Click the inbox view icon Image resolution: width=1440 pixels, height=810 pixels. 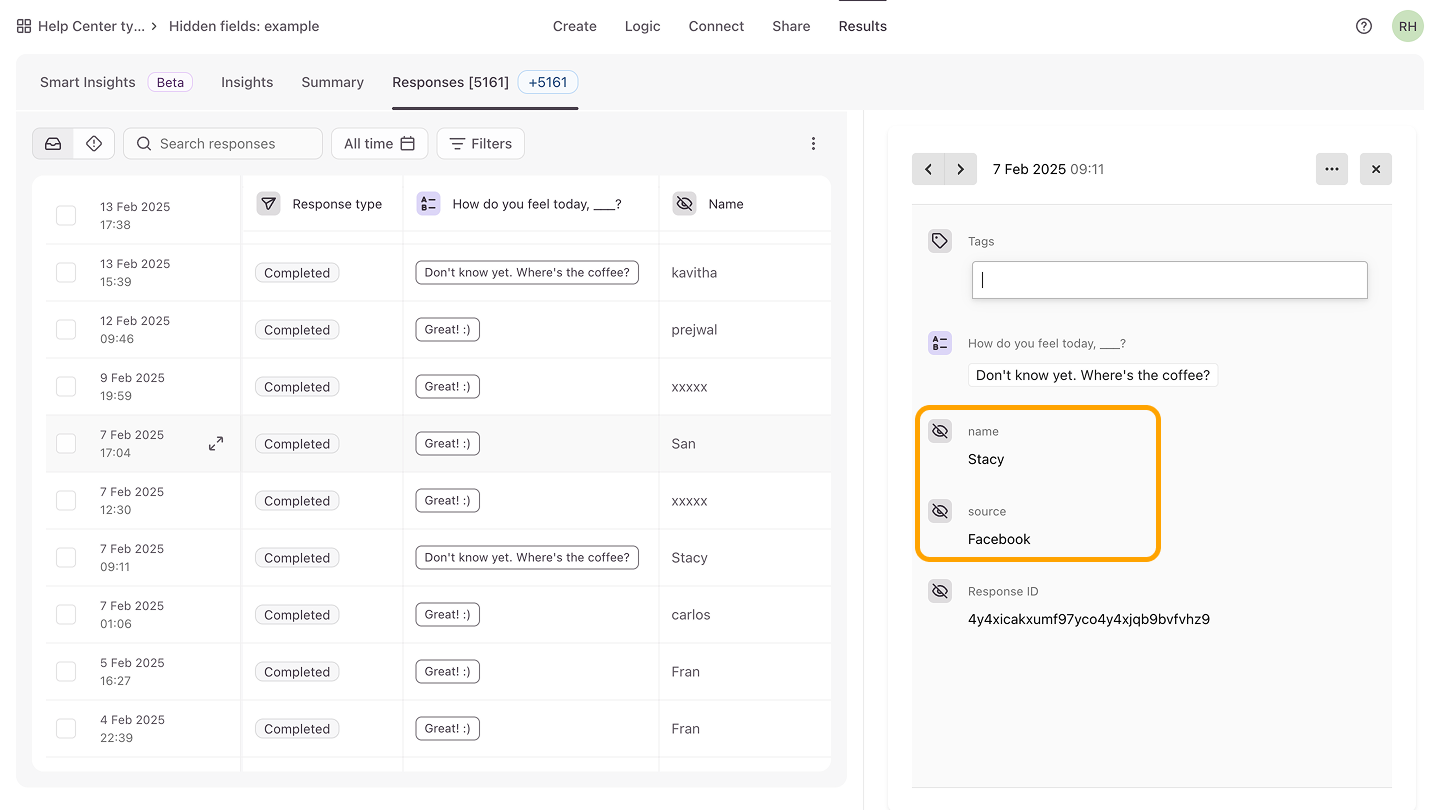(x=53, y=144)
